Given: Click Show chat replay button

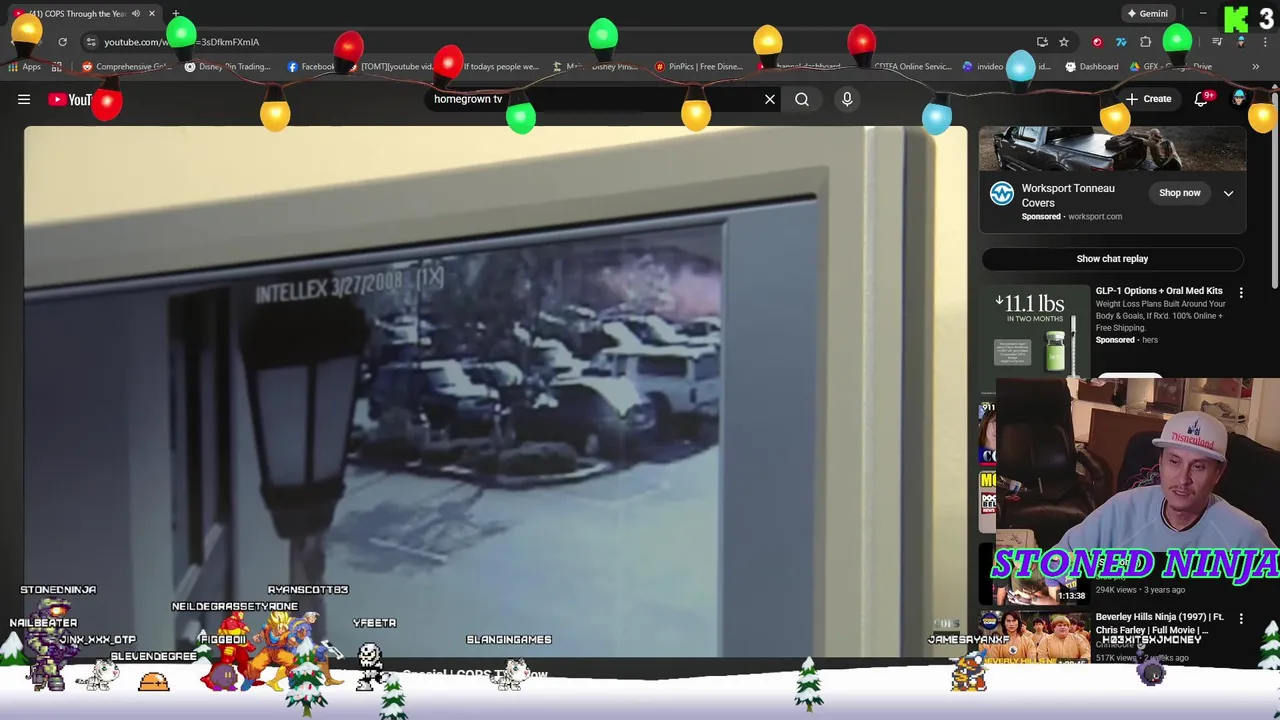Looking at the screenshot, I should click(x=1112, y=259).
